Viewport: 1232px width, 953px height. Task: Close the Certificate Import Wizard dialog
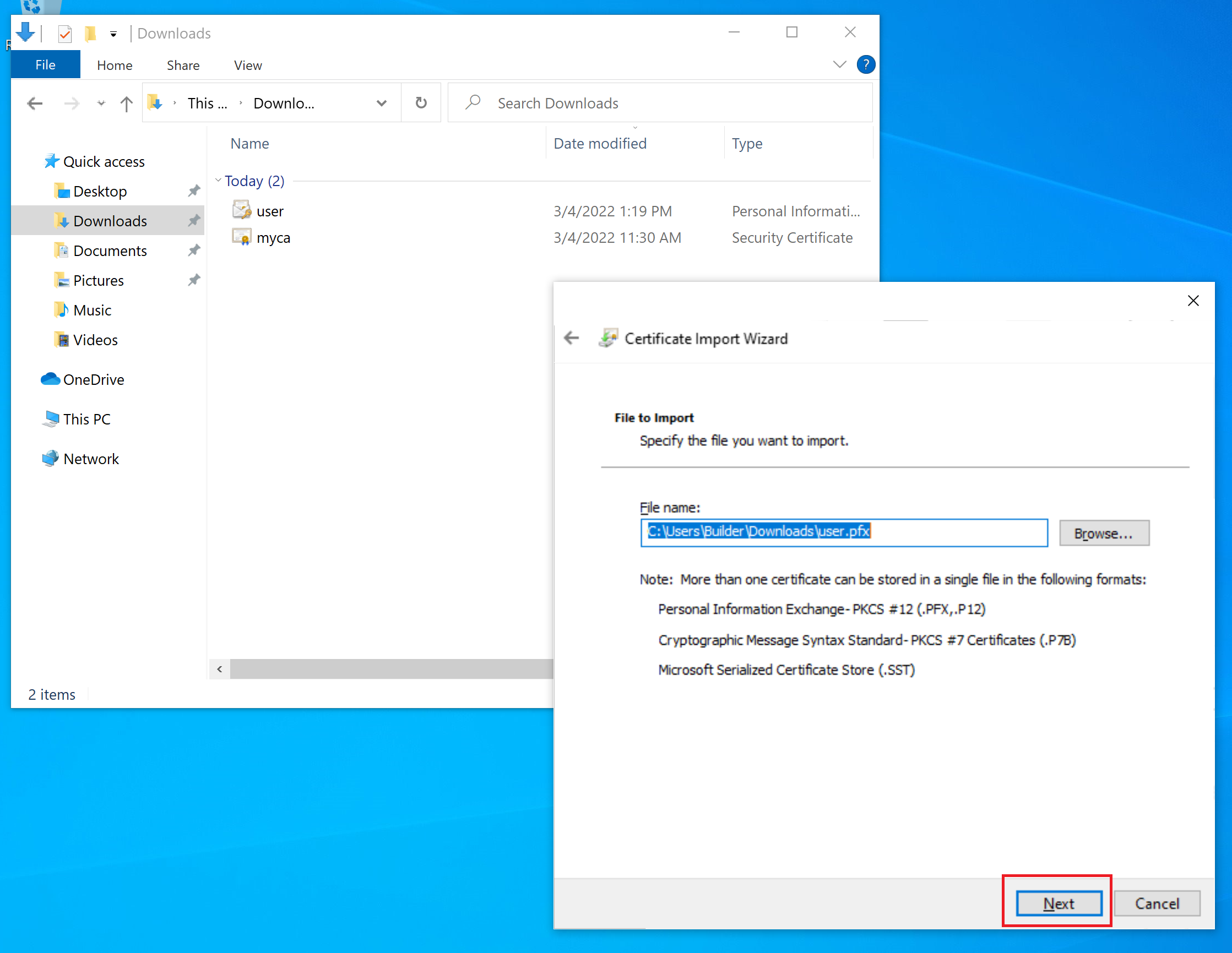point(1192,301)
